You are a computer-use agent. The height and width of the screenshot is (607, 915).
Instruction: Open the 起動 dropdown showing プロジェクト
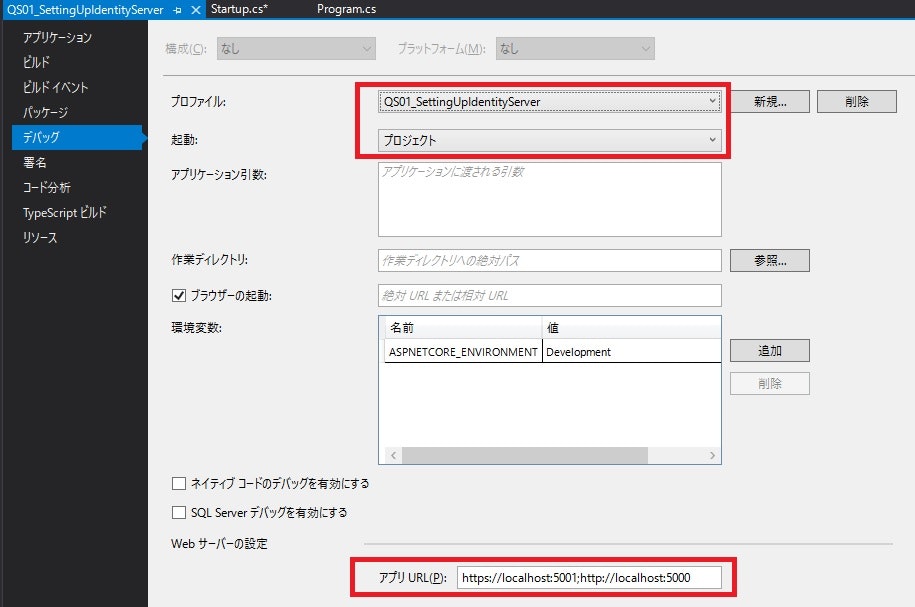pyautogui.click(x=714, y=138)
